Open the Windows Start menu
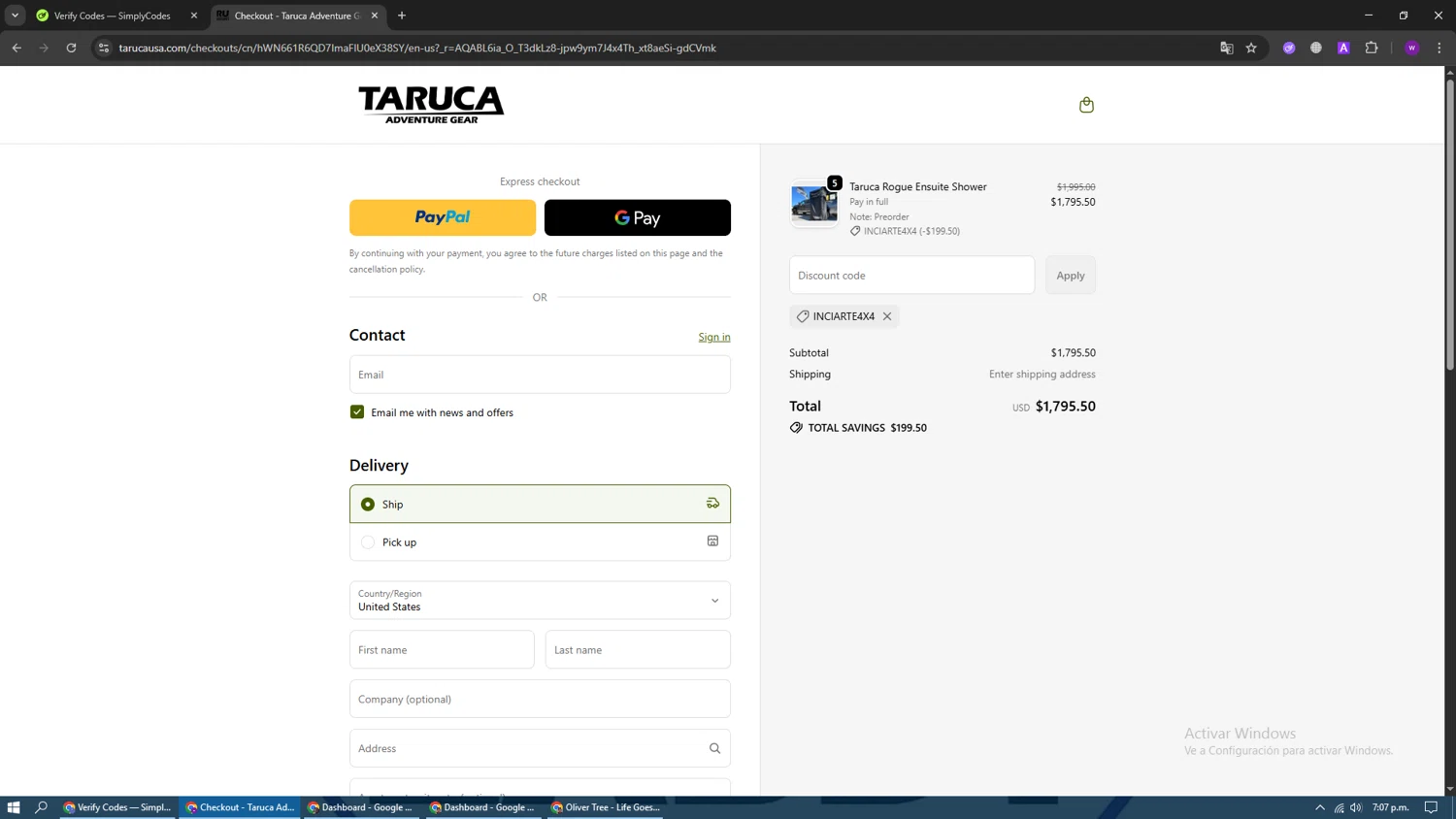1456x819 pixels. 14,807
